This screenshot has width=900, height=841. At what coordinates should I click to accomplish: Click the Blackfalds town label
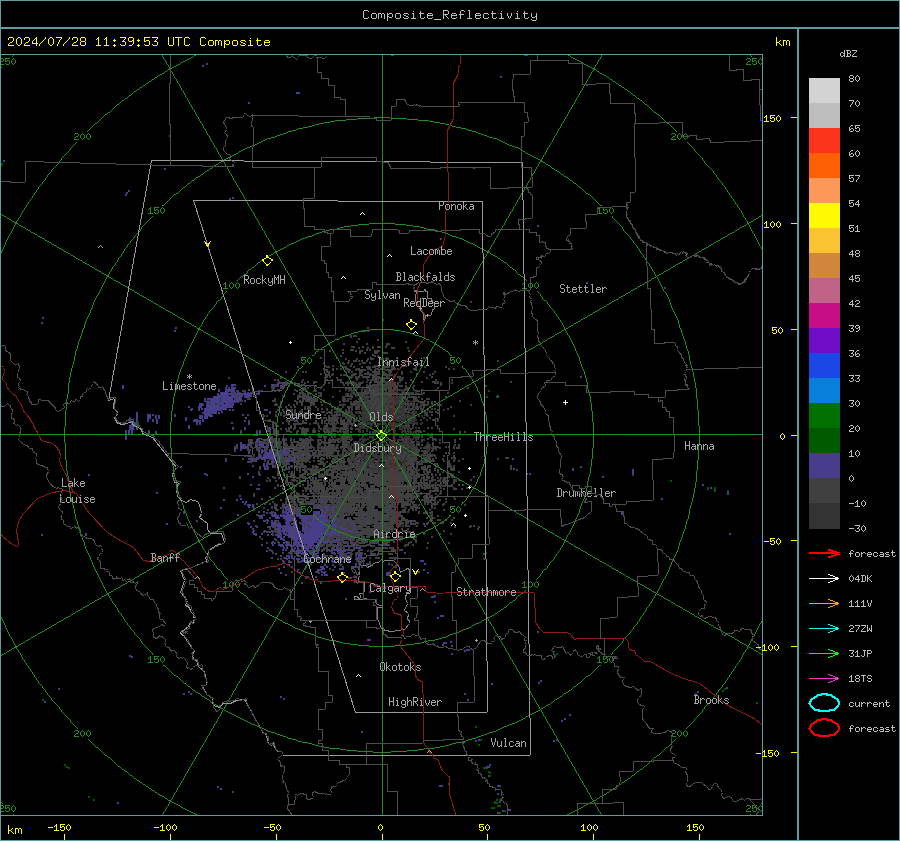click(x=425, y=277)
